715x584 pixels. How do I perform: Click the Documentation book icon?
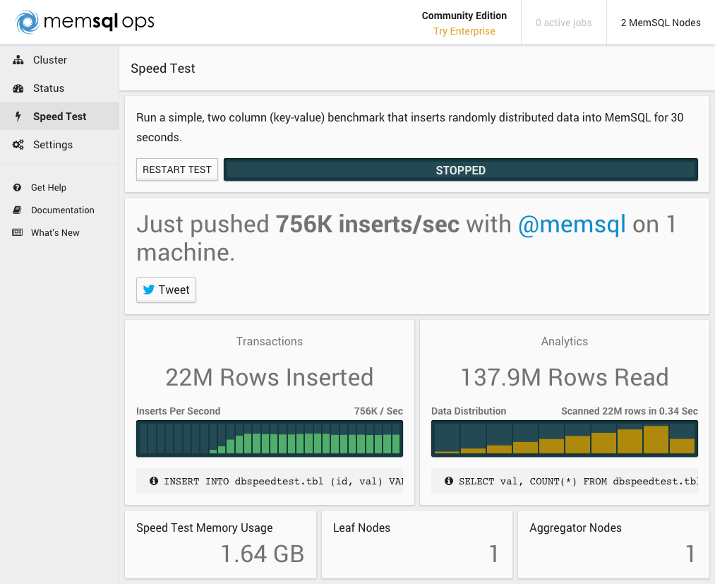[x=17, y=210]
